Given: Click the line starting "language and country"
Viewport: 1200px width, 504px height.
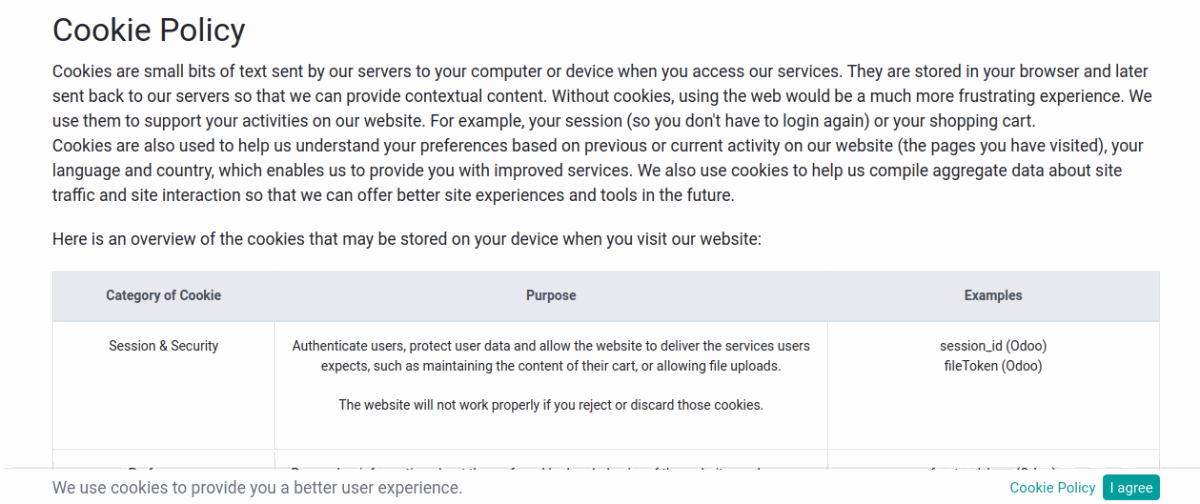Looking at the screenshot, I should (x=587, y=171).
